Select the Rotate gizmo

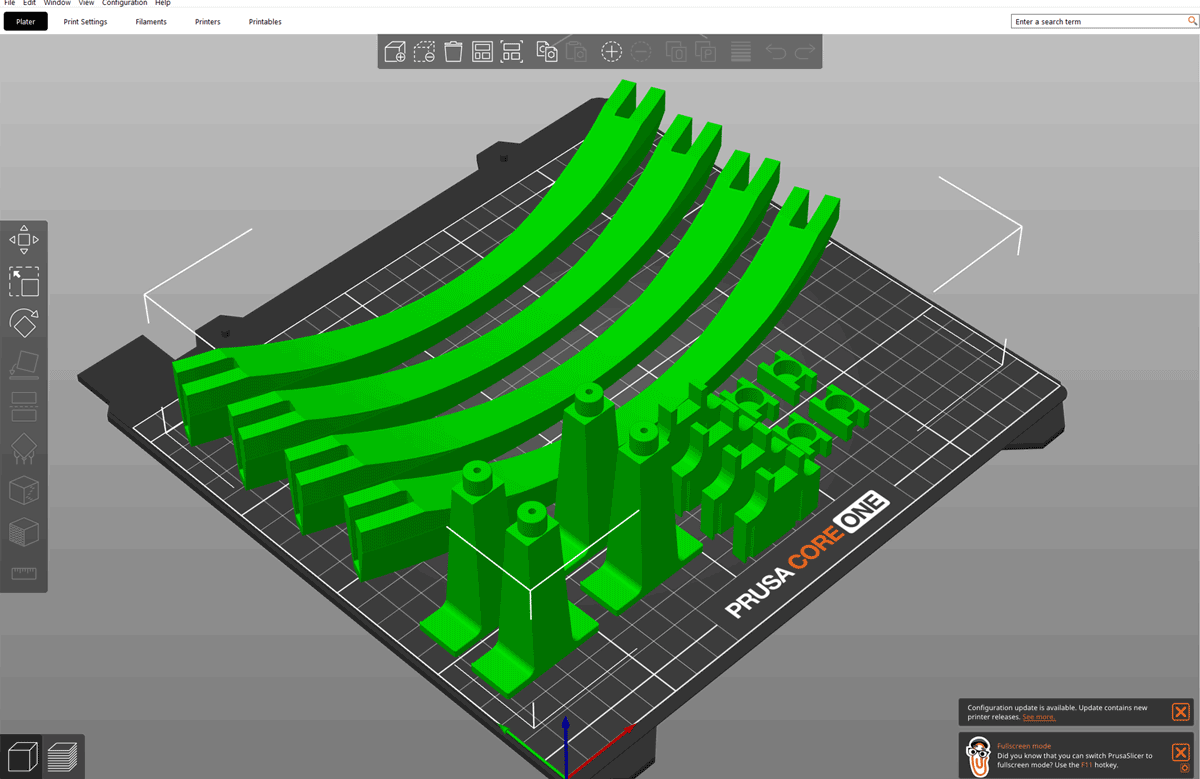coord(24,323)
